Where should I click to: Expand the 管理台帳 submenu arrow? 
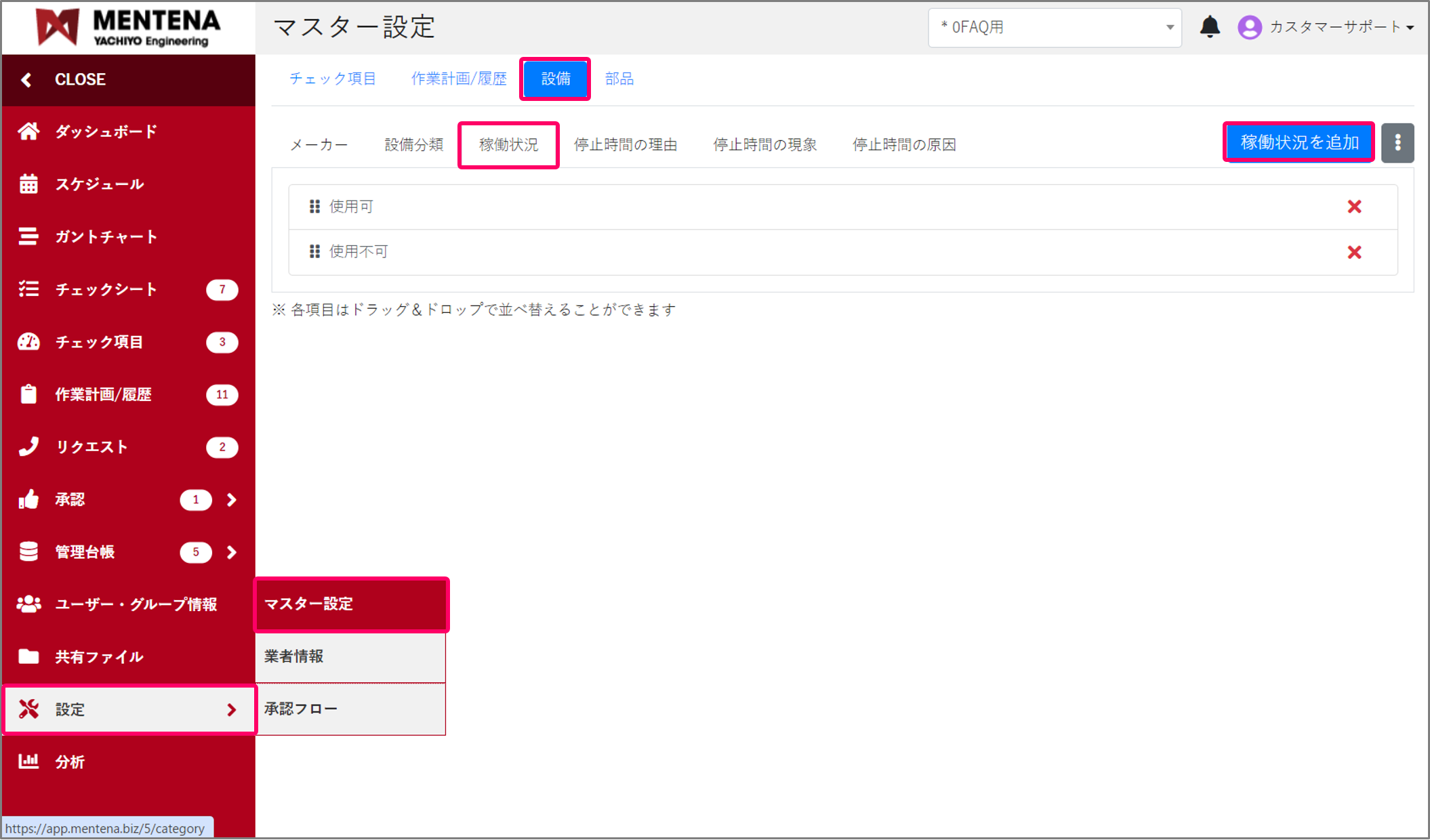231,551
